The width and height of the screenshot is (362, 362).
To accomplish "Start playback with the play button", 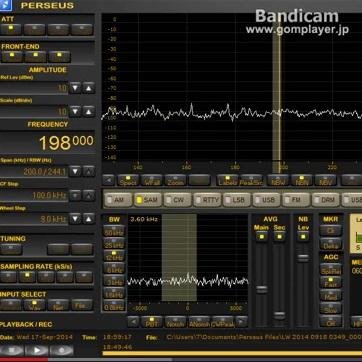I will [37, 350].
